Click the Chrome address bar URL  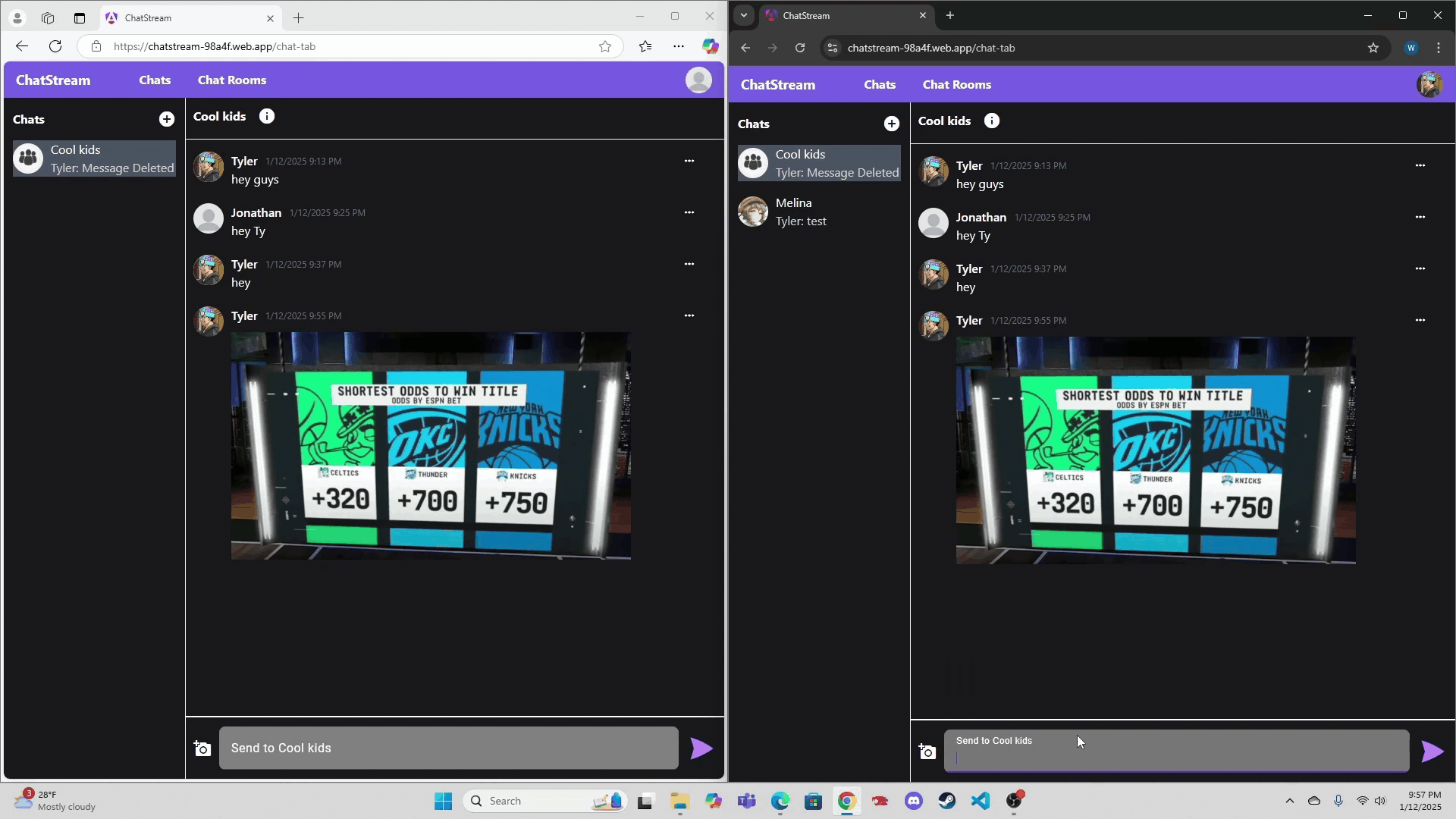[931, 48]
